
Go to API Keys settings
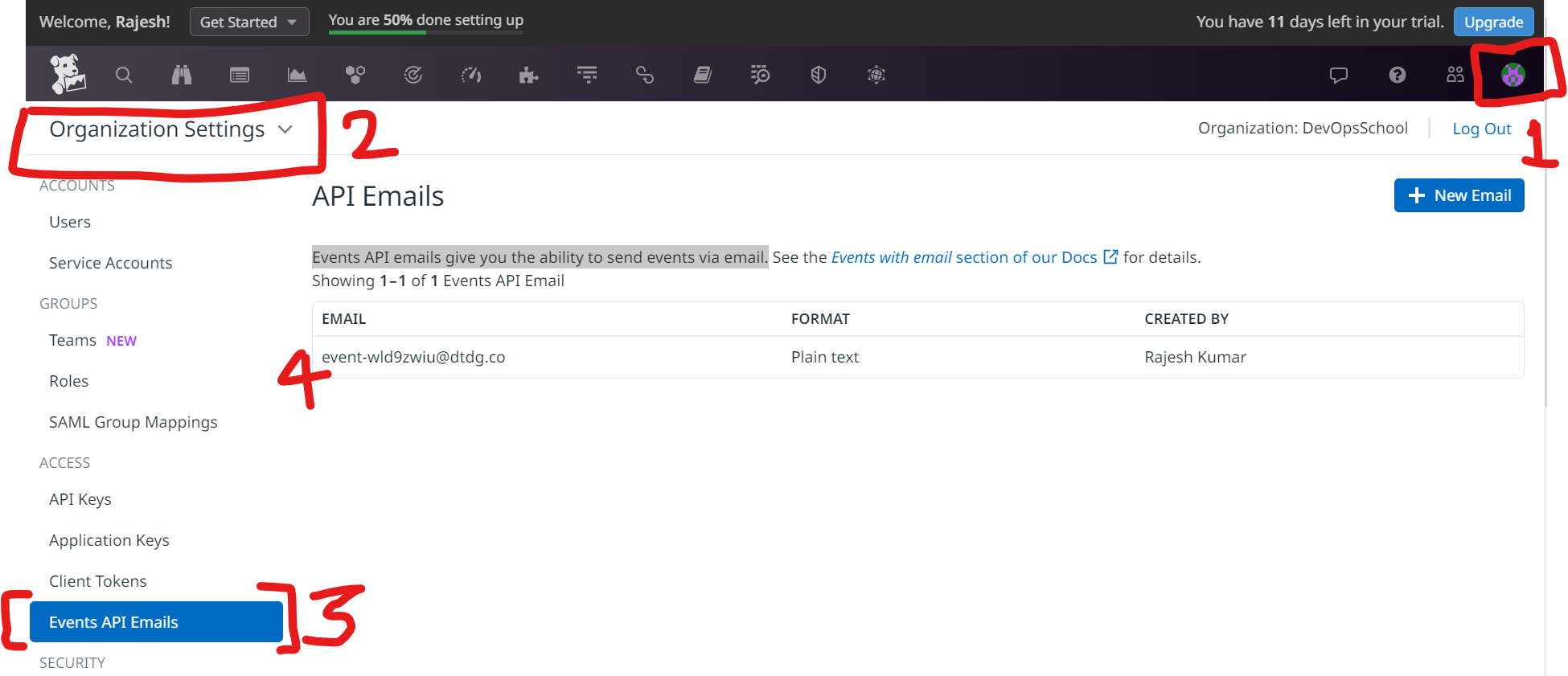click(x=80, y=499)
